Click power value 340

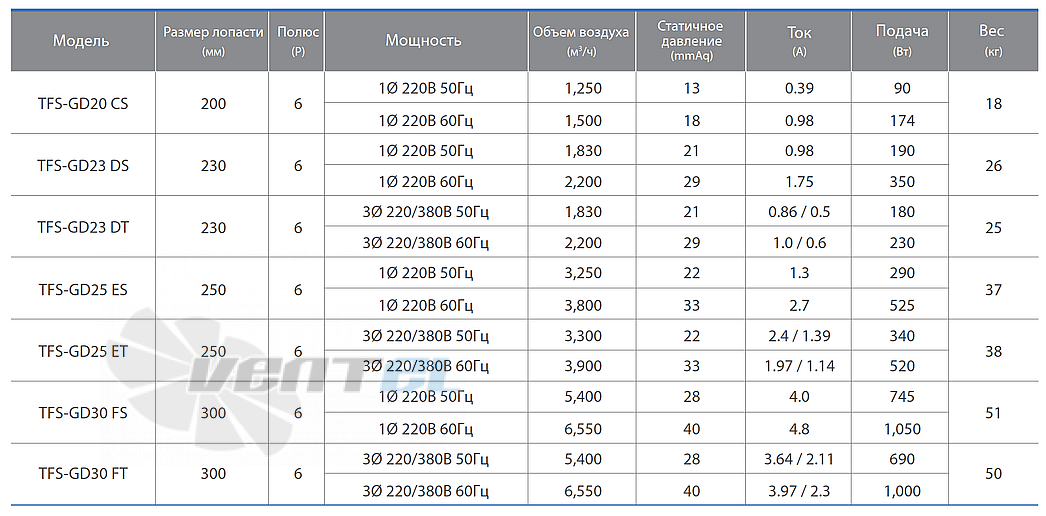[902, 336]
